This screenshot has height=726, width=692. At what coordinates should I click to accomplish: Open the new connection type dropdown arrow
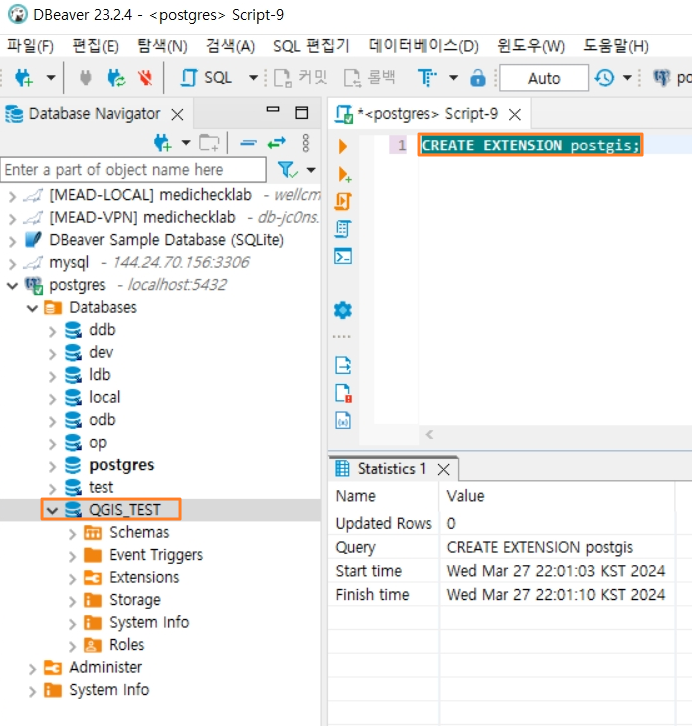(51, 78)
